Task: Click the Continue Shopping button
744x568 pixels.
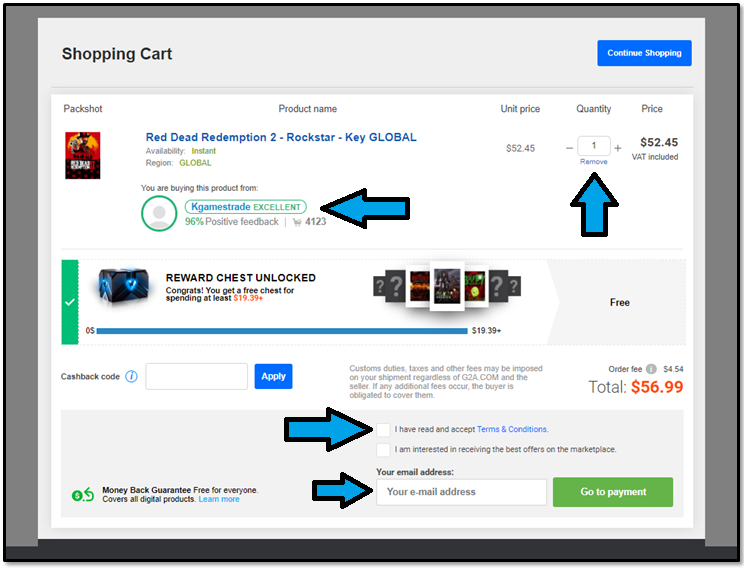Action: coord(644,53)
